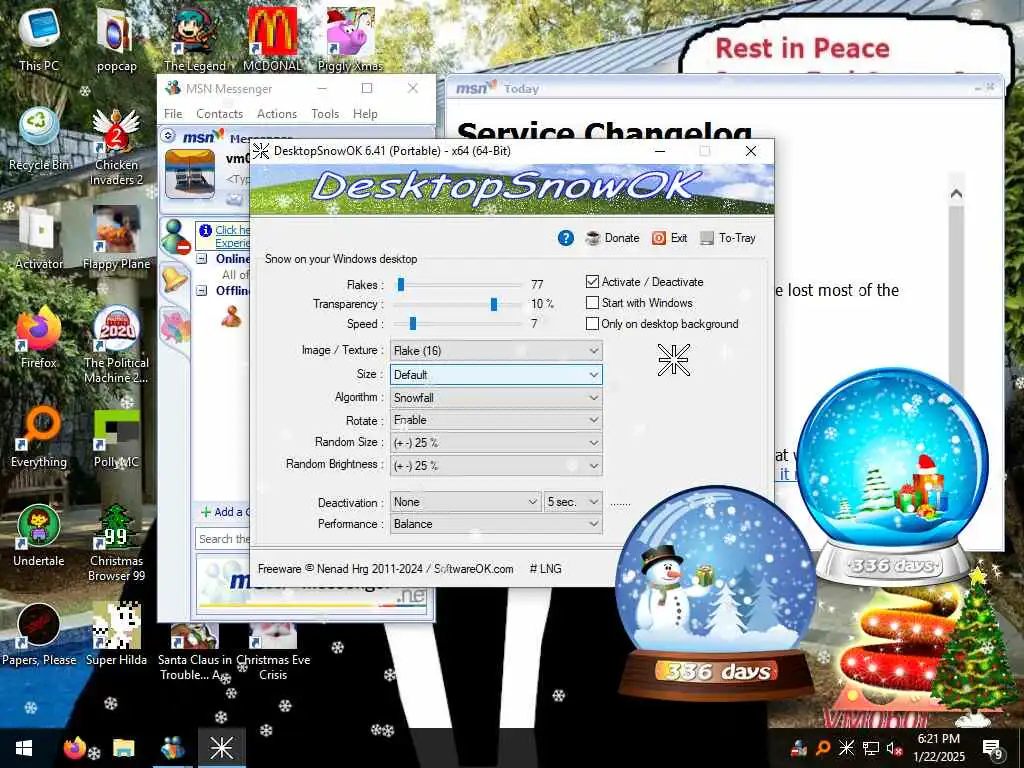1024x768 pixels.
Task: Click the volume tray icon
Action: [893, 748]
